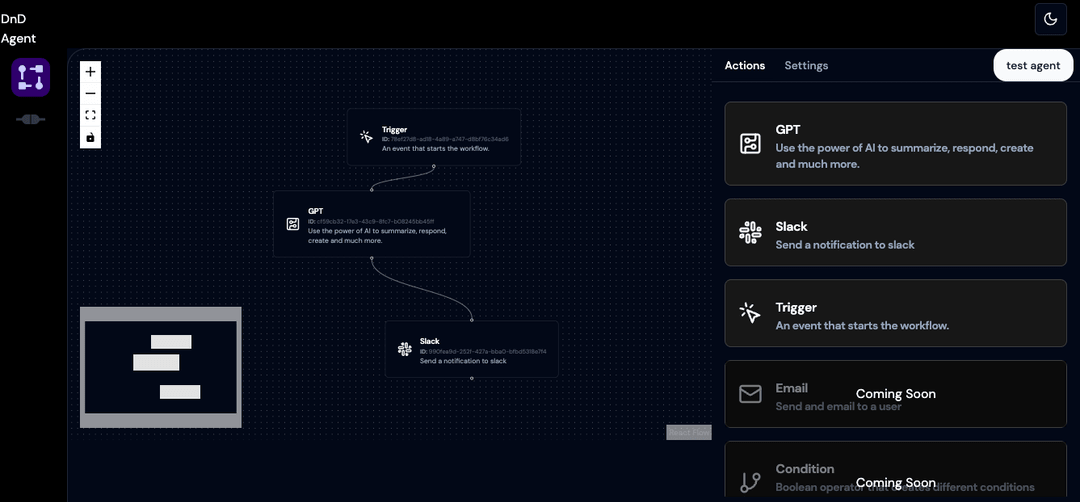1080x502 pixels.
Task: Toggle dark mode moon icon
Action: coord(1050,19)
